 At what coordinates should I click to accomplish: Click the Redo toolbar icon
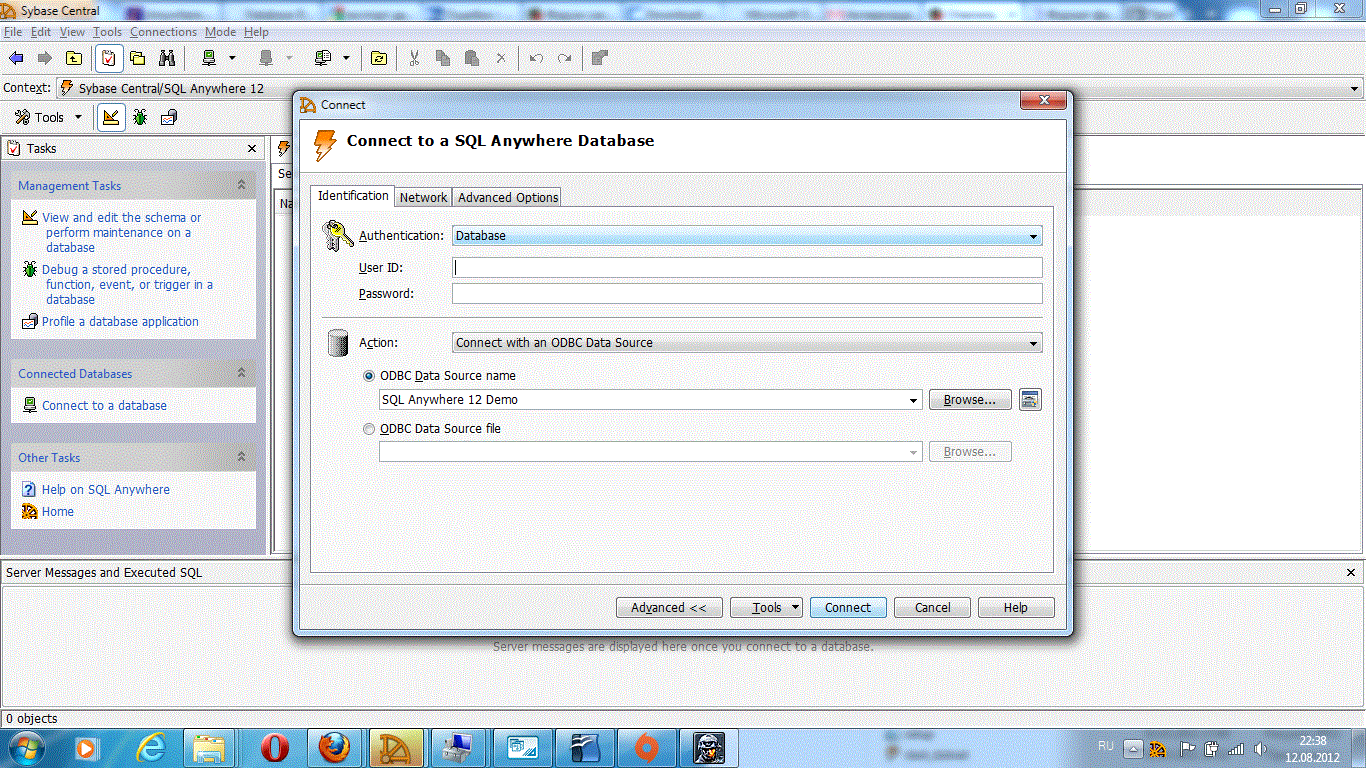565,58
